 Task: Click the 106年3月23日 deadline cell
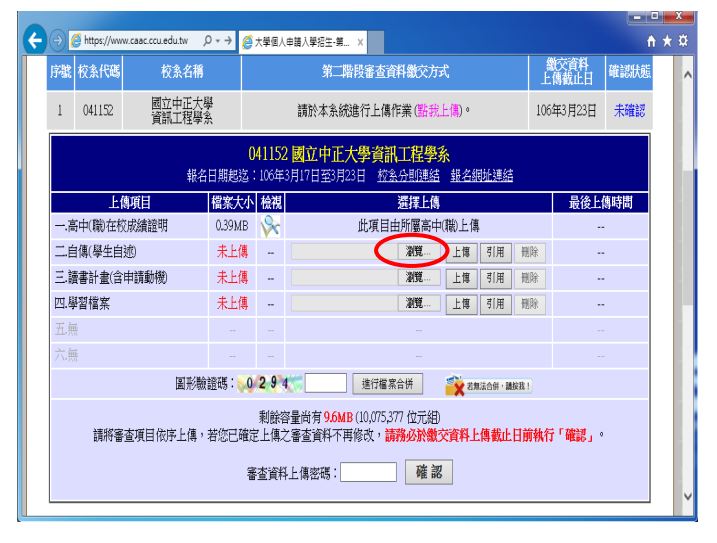tap(566, 111)
